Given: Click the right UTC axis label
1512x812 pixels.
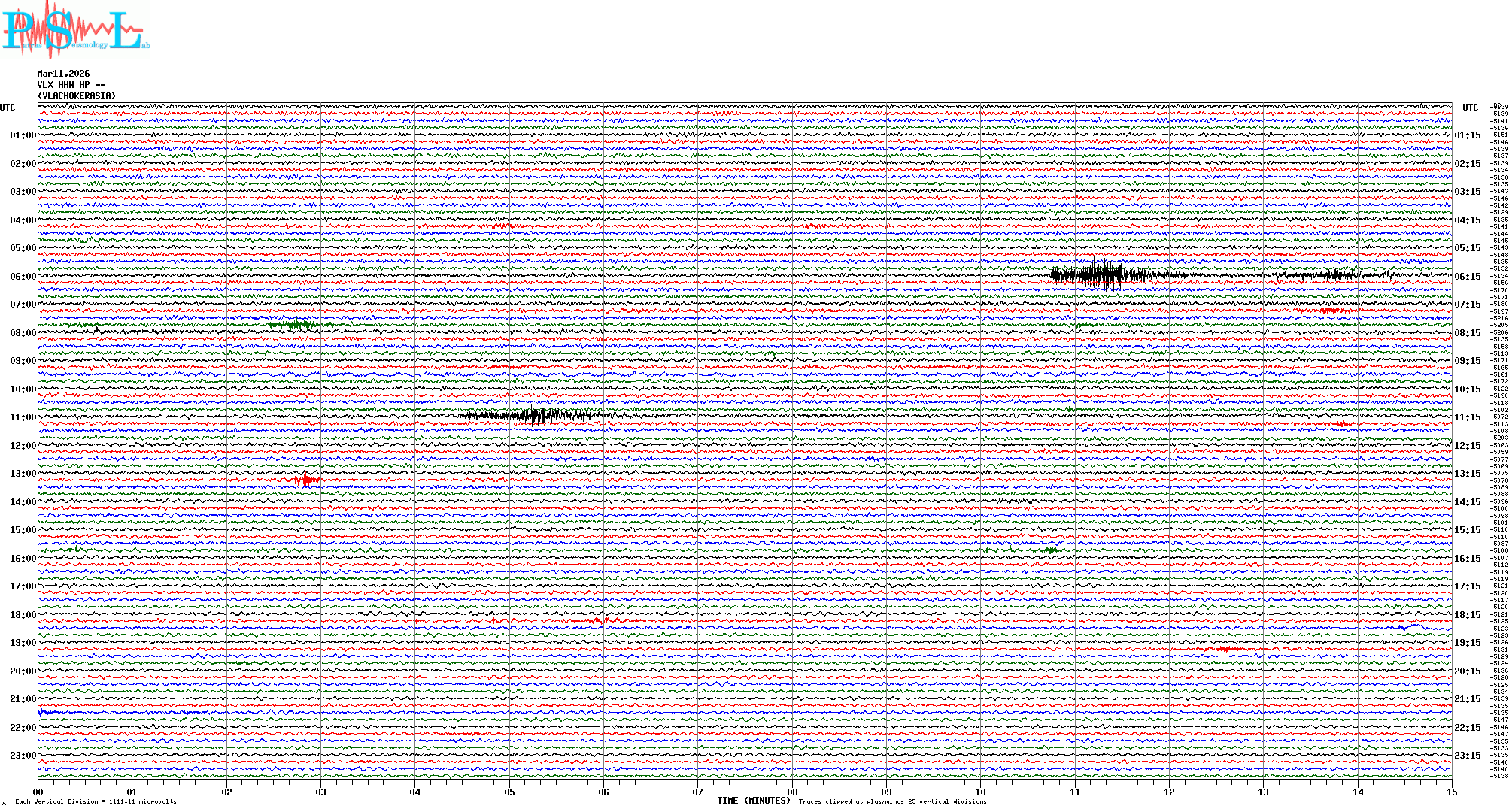Looking at the screenshot, I should 1470,108.
